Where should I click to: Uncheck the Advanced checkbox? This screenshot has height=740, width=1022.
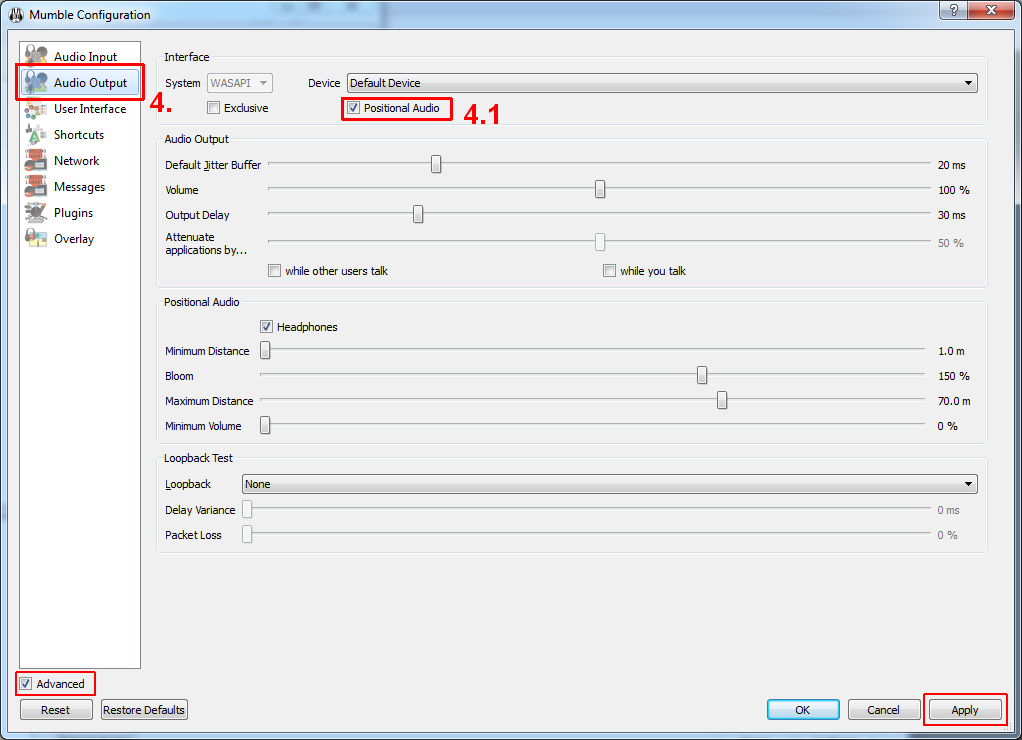point(25,683)
